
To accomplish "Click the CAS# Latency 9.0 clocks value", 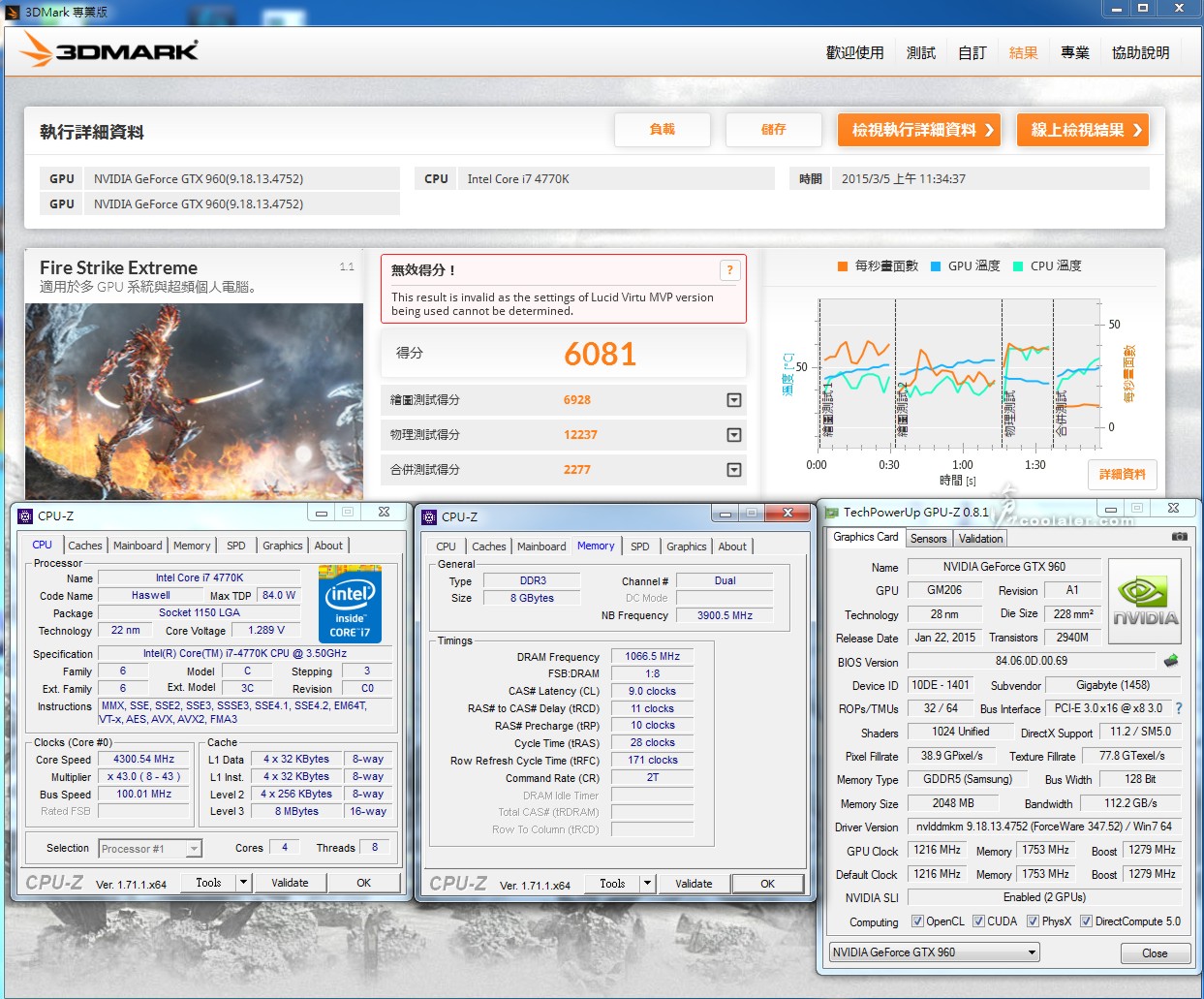I will point(652,691).
